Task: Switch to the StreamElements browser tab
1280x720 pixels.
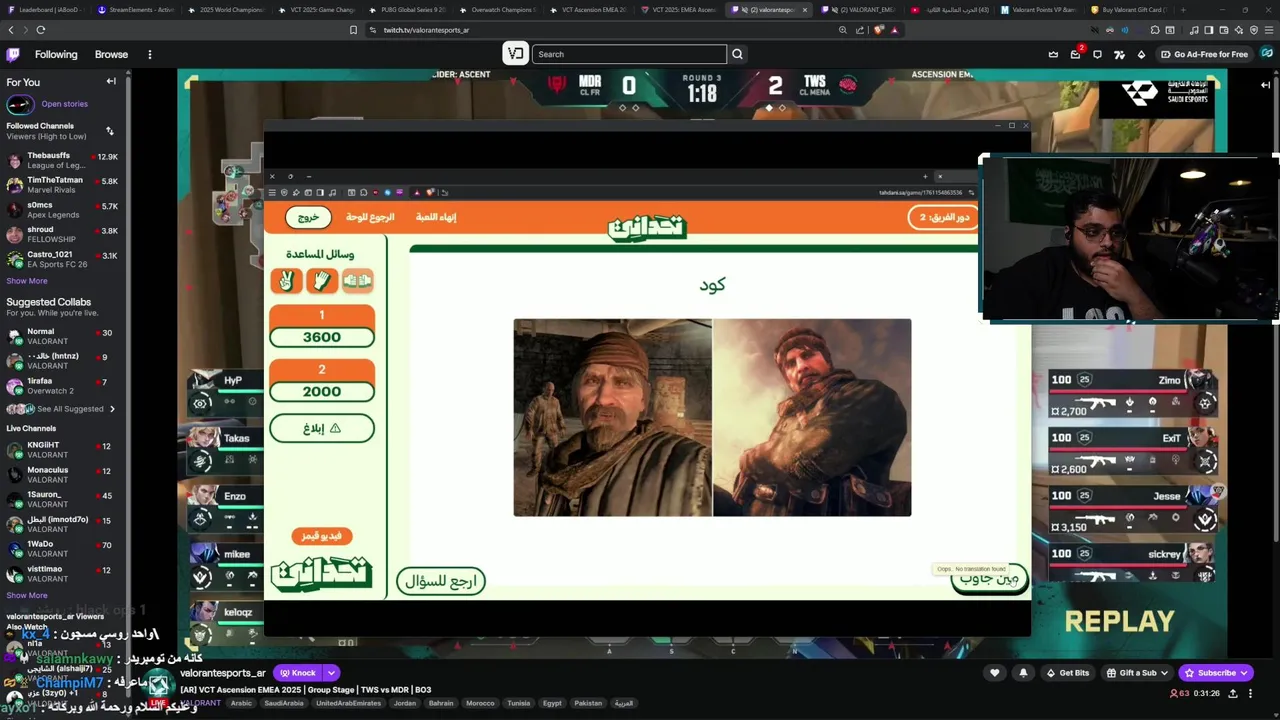Action: pos(136,10)
